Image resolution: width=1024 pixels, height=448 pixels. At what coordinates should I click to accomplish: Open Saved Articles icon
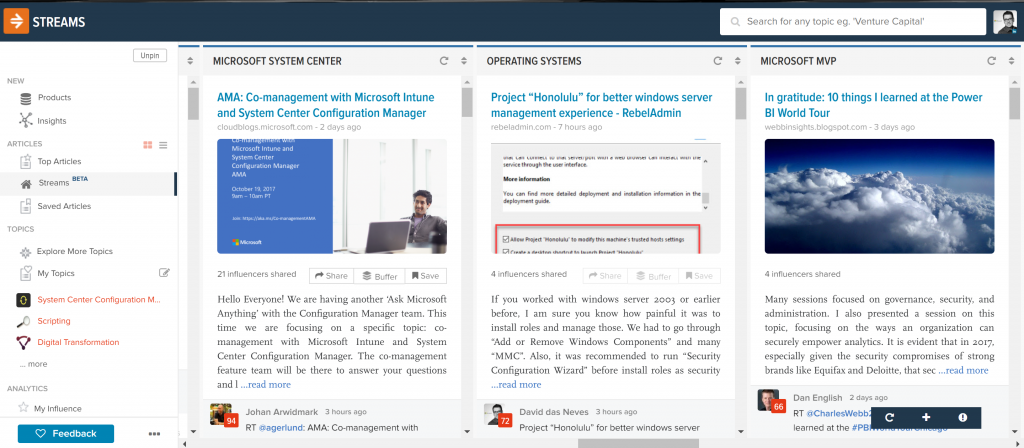click(25, 206)
